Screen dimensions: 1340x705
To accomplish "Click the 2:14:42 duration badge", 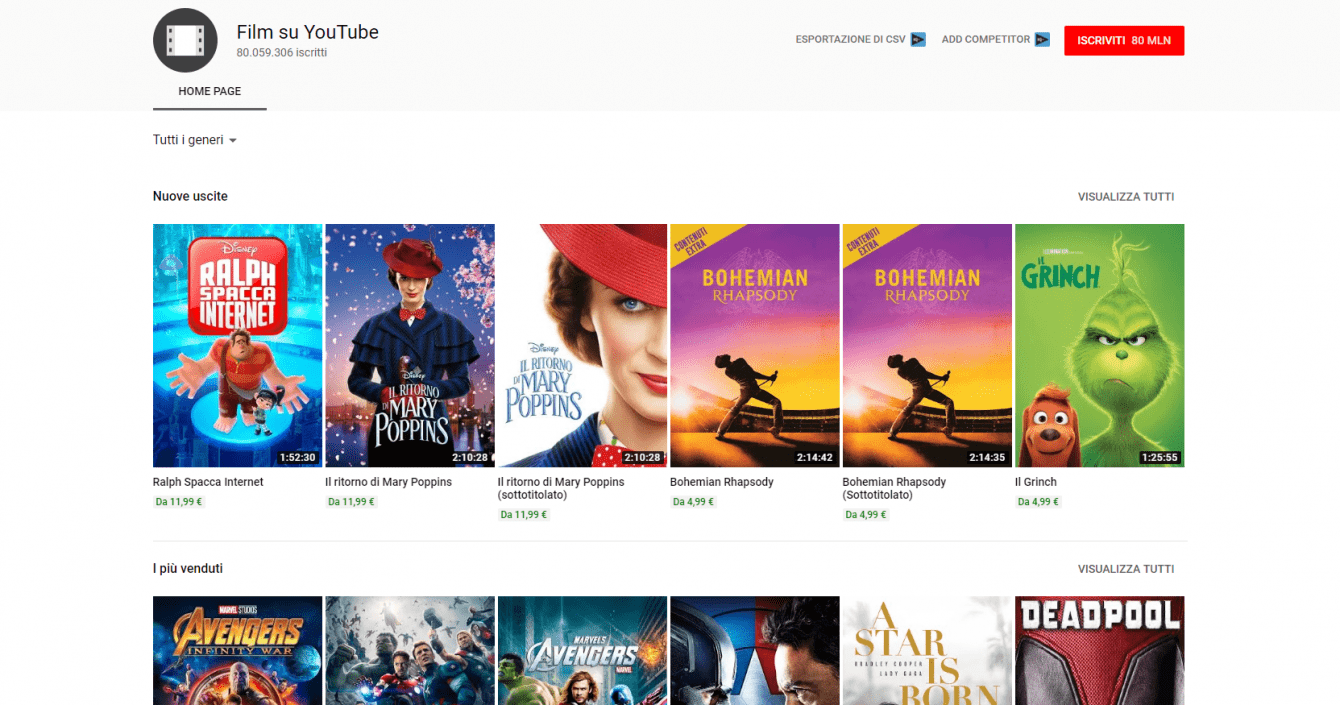I will coord(815,458).
